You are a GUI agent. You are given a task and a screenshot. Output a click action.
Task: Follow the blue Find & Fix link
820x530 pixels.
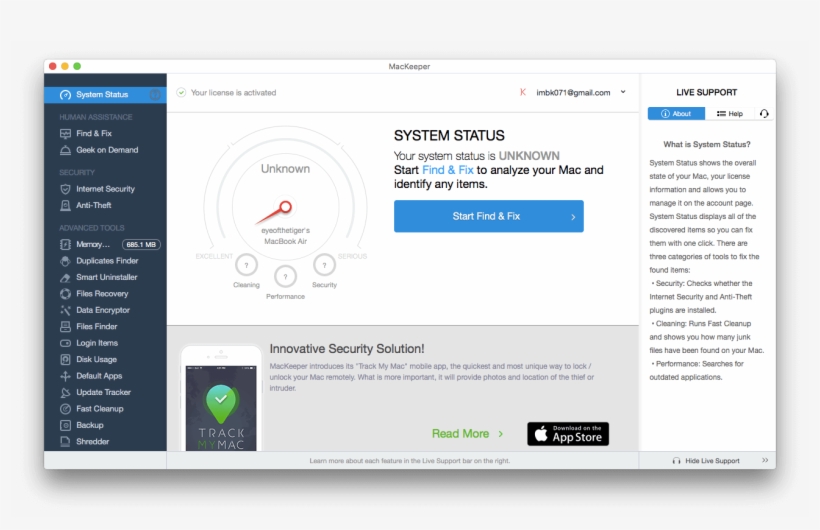point(448,170)
